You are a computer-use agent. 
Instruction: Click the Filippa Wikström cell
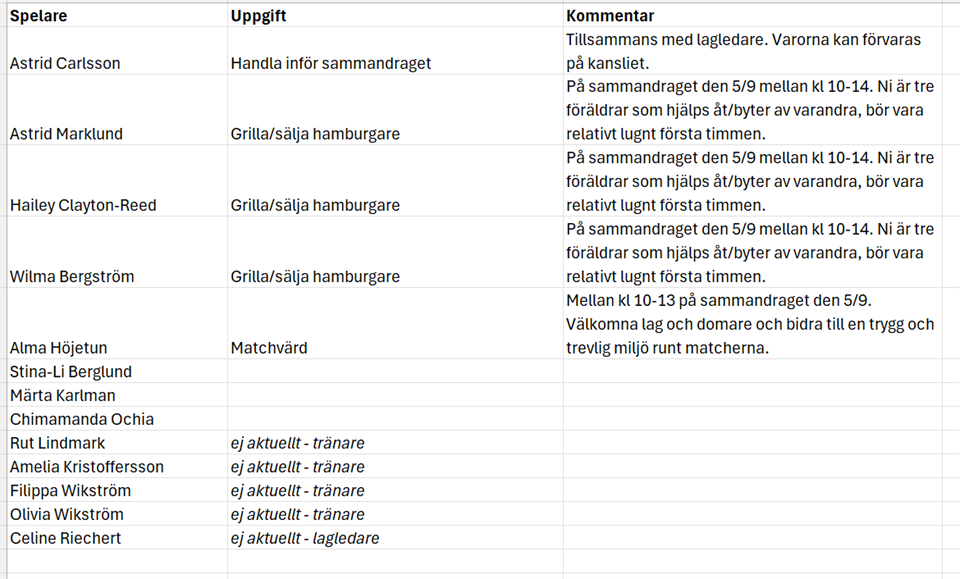(117, 490)
